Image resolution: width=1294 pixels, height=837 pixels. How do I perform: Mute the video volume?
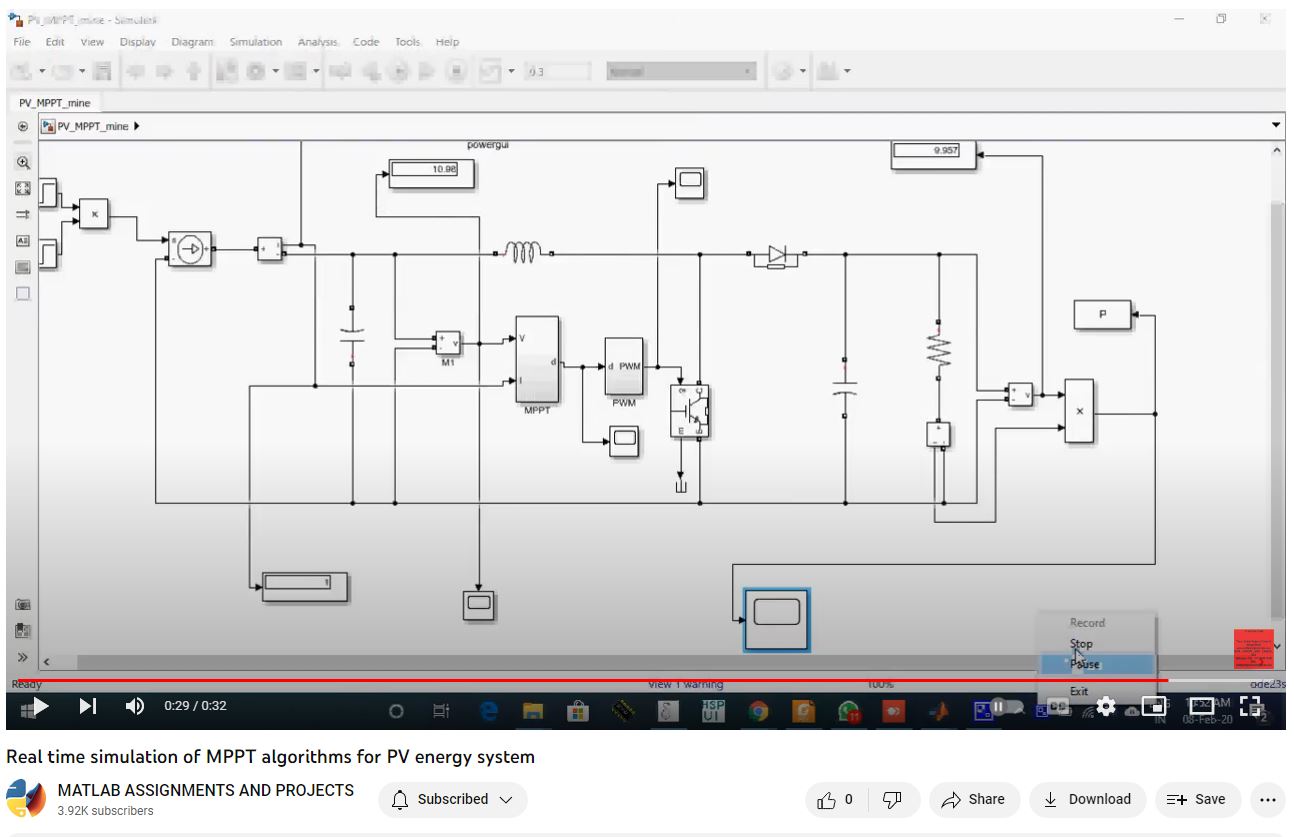(135, 706)
